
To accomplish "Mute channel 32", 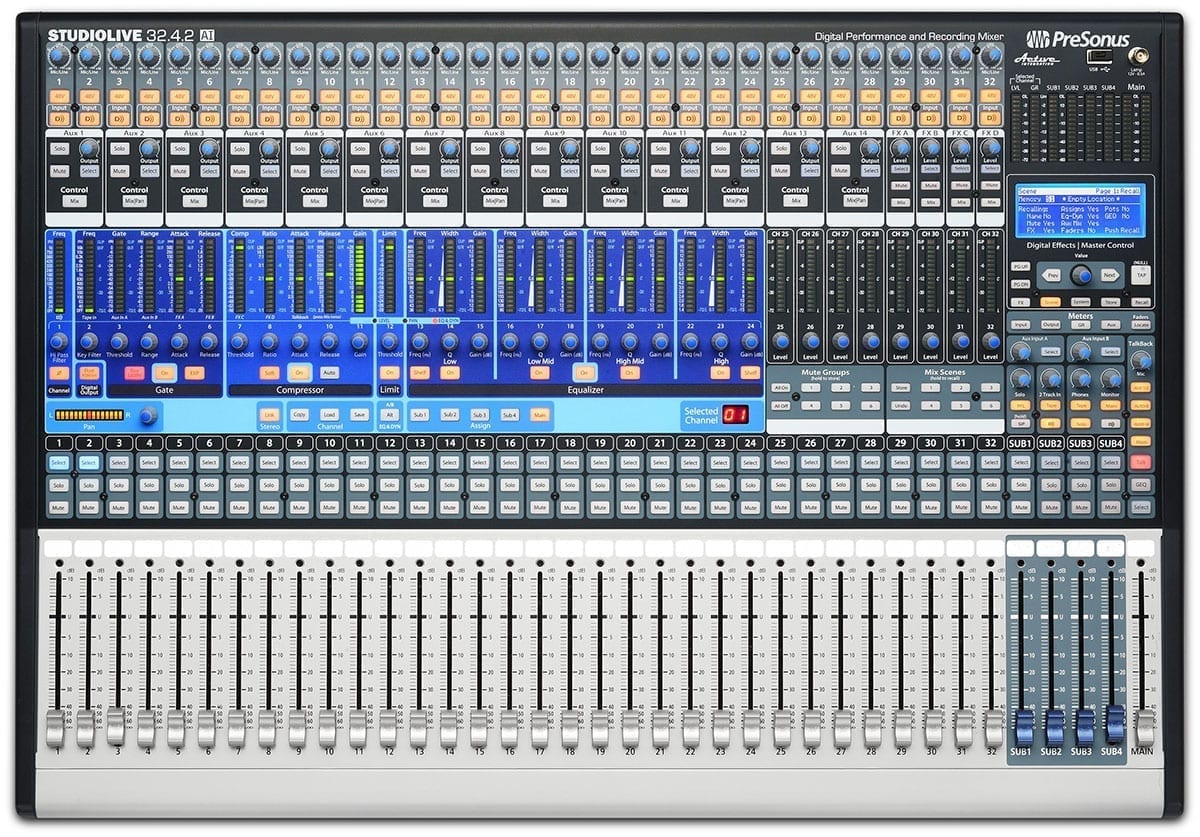I will click(x=991, y=507).
